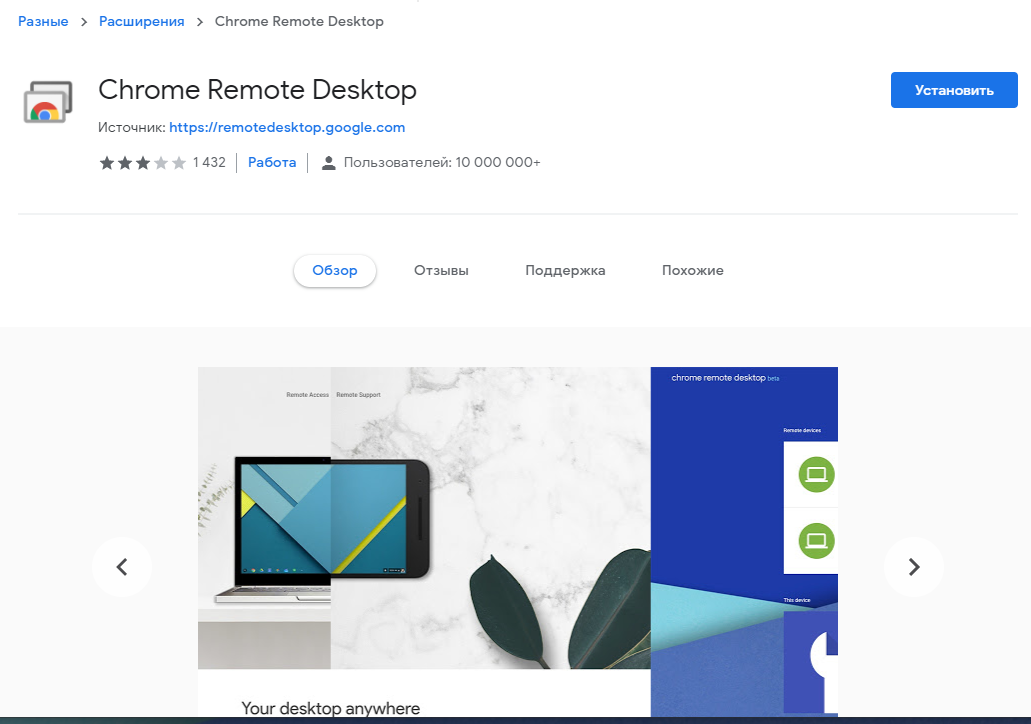
Task: Open the 1 432 ratings count
Action: [209, 162]
